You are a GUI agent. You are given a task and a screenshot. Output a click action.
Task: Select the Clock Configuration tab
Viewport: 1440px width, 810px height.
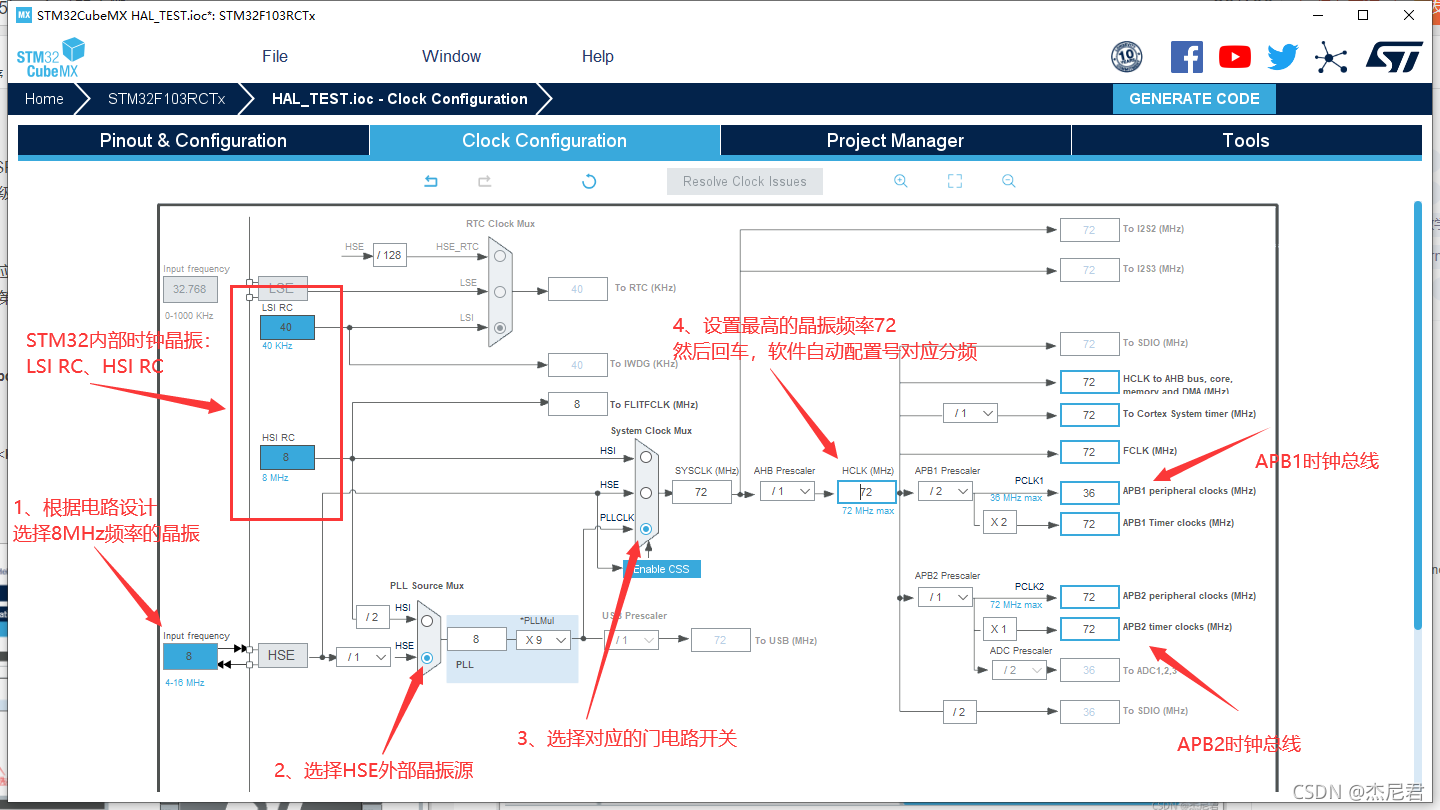point(544,141)
